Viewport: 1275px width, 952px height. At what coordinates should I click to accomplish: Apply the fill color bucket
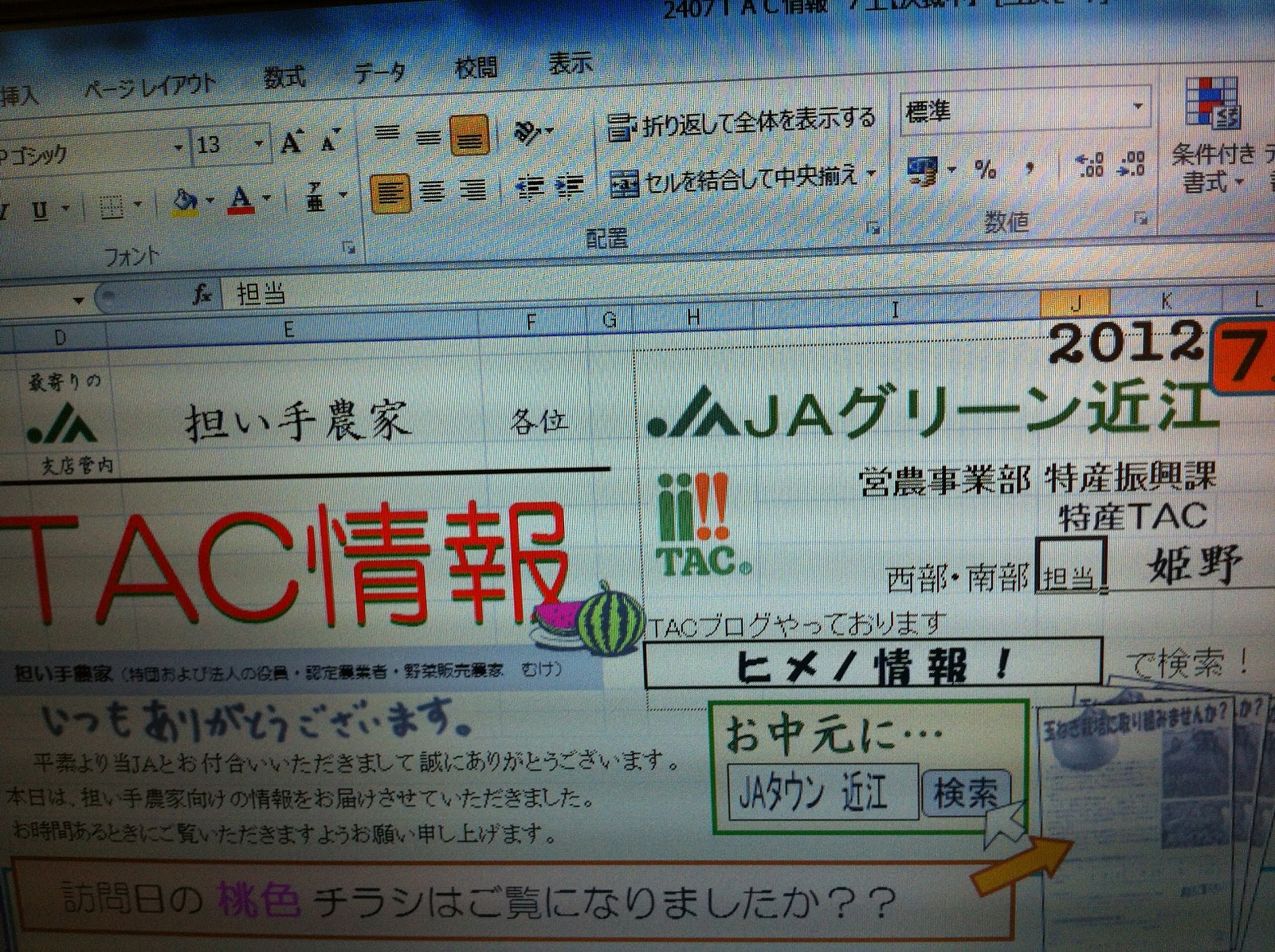click(x=185, y=202)
